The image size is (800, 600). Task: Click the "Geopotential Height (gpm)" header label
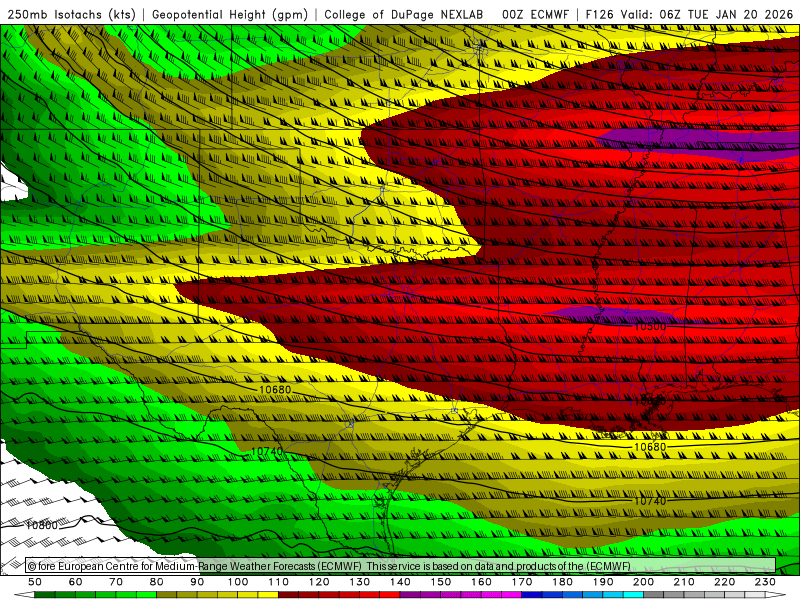click(230, 14)
